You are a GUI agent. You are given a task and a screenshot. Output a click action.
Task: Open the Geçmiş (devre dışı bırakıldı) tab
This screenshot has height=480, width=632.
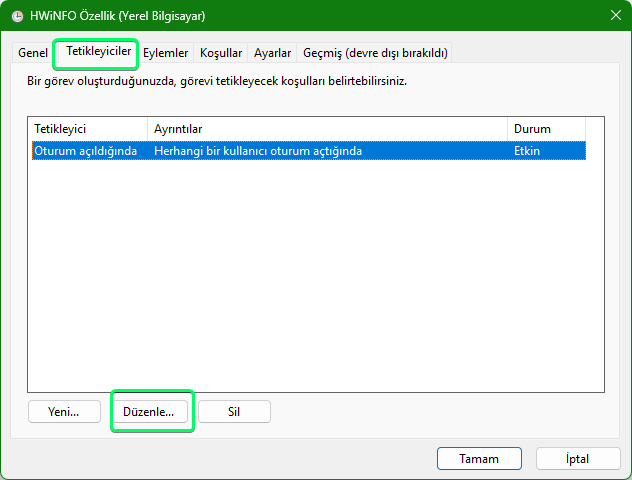click(x=375, y=53)
